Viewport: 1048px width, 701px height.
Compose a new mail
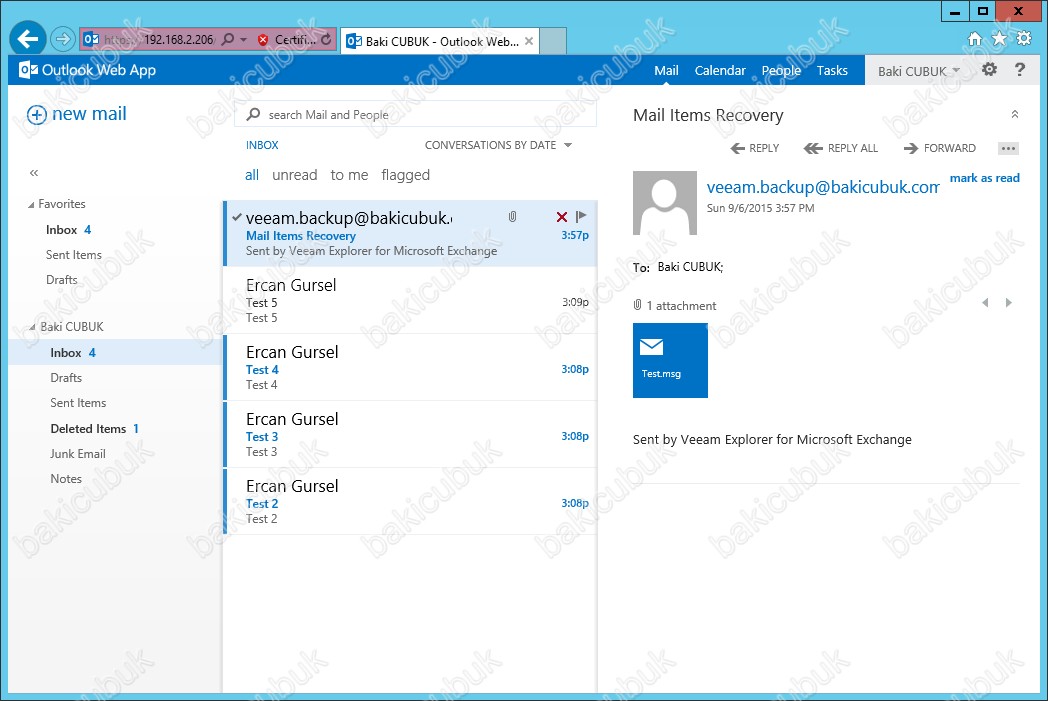[76, 114]
